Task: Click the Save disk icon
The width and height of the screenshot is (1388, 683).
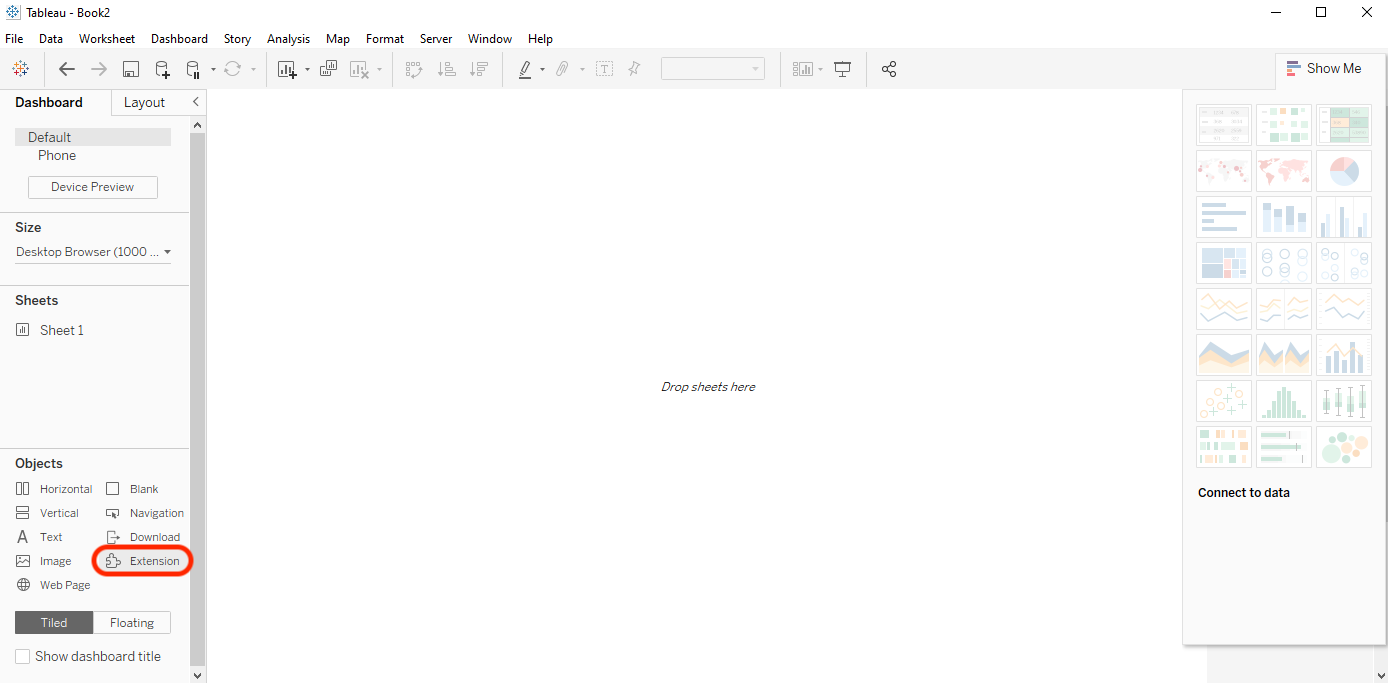Action: (x=131, y=69)
